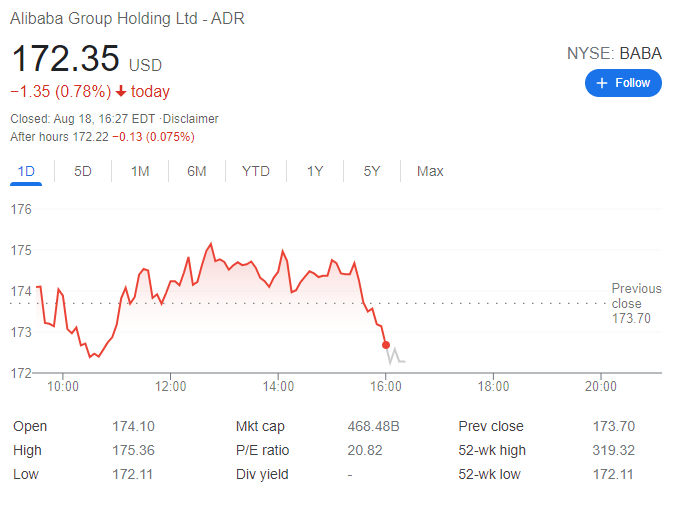The width and height of the screenshot is (673, 508).
Task: Select the YTD chart tab
Action: coord(256,171)
